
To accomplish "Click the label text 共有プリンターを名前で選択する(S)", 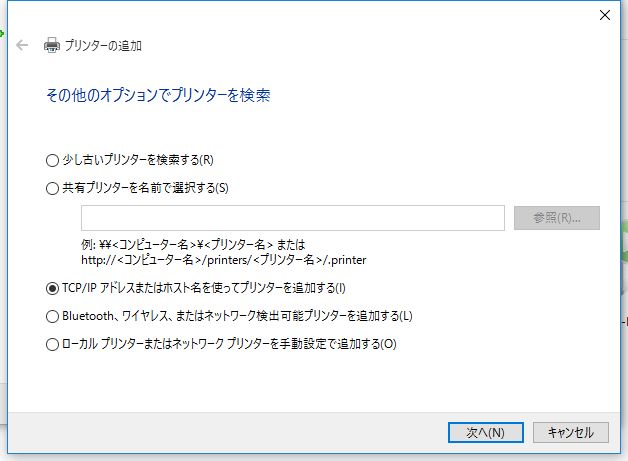I will click(146, 187).
